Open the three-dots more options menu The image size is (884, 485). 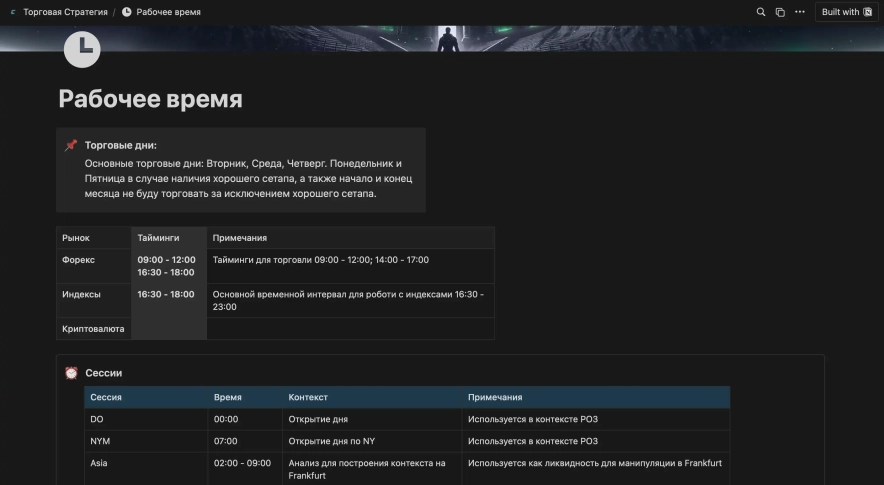click(799, 12)
